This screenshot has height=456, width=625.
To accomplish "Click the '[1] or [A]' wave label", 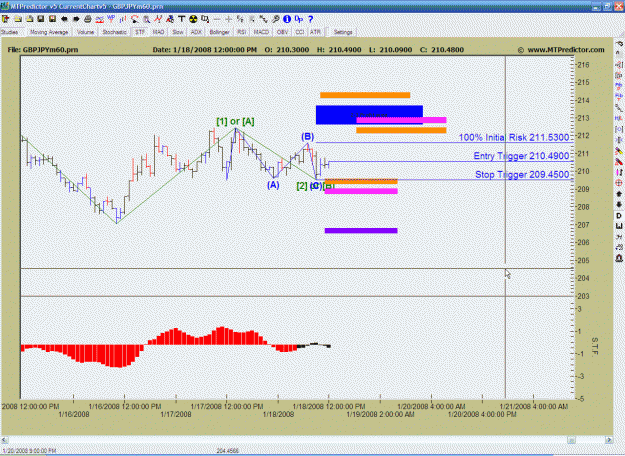I will (x=235, y=121).
